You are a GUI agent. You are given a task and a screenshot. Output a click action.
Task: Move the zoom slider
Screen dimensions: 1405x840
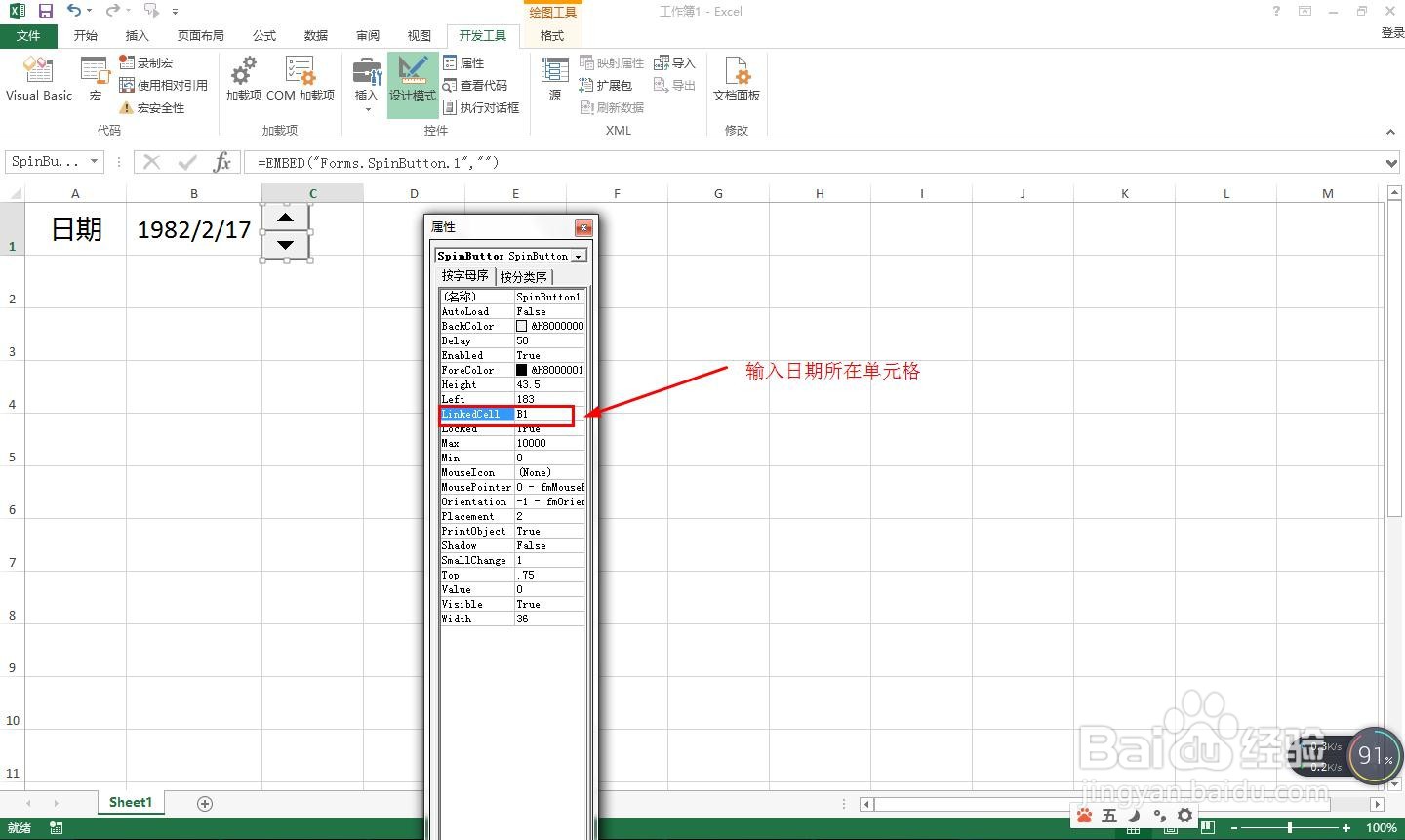pyautogui.click(x=1290, y=827)
